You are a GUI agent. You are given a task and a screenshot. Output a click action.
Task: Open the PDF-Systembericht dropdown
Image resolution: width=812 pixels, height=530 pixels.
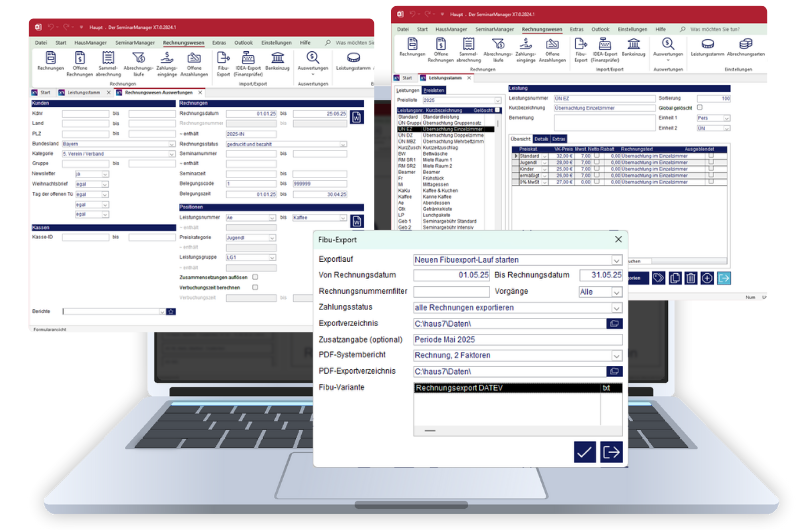[x=616, y=355]
